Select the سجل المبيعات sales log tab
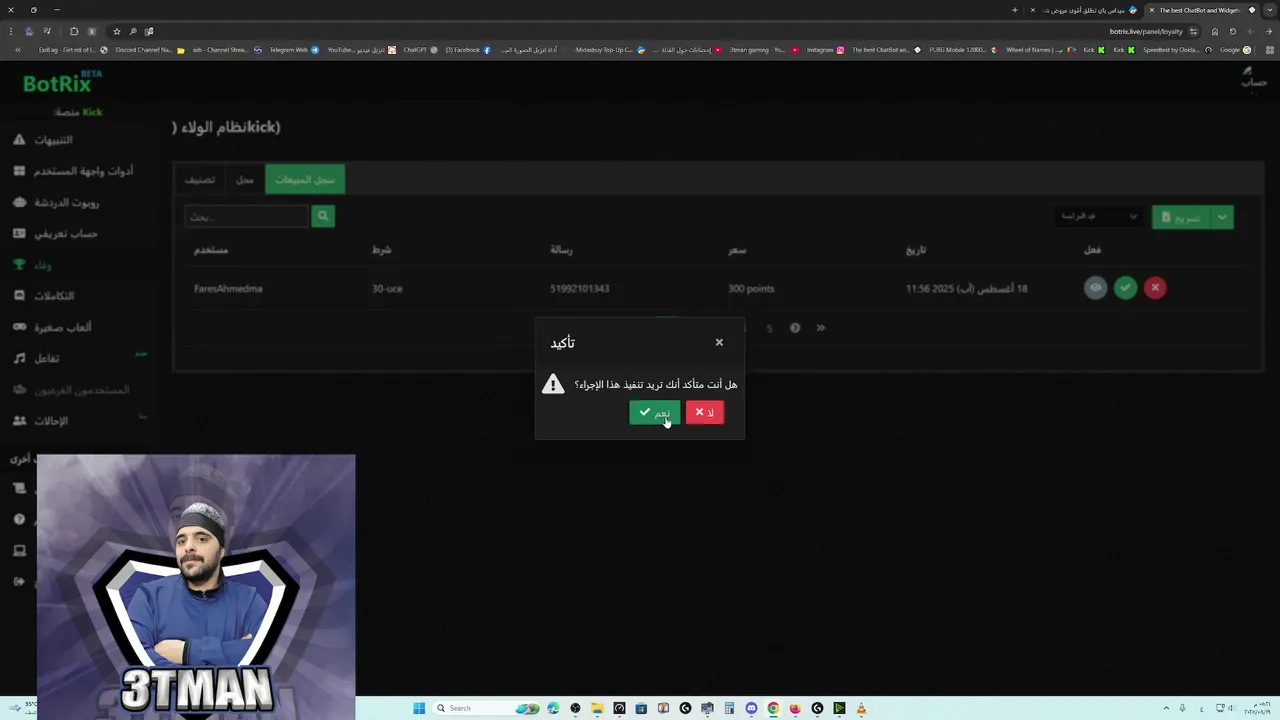 [x=305, y=180]
